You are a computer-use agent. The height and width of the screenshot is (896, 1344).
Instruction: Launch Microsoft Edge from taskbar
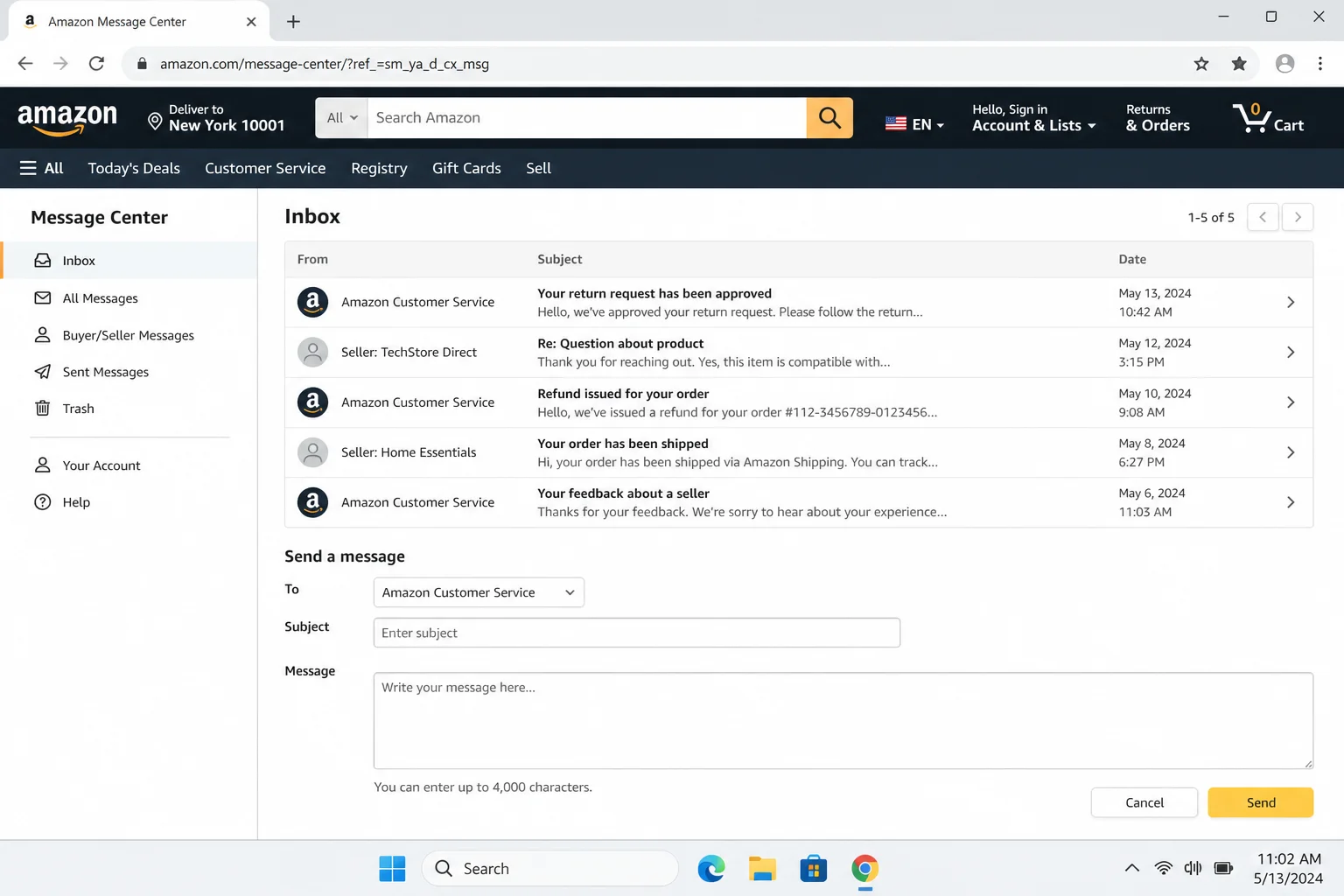point(710,868)
